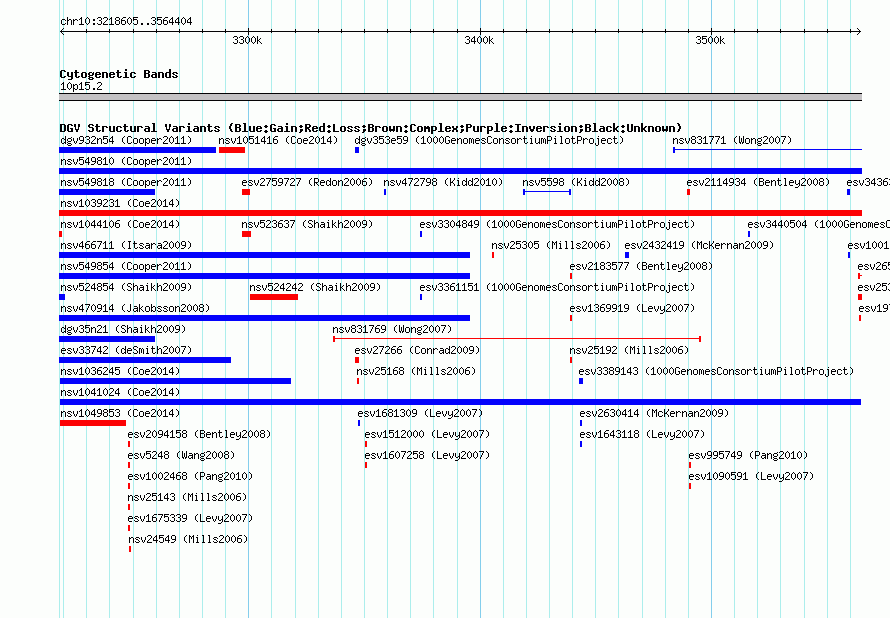This screenshot has height=618, width=890.
Task: Click the nsv472798 (Kidd2010) label
Action: (443, 182)
